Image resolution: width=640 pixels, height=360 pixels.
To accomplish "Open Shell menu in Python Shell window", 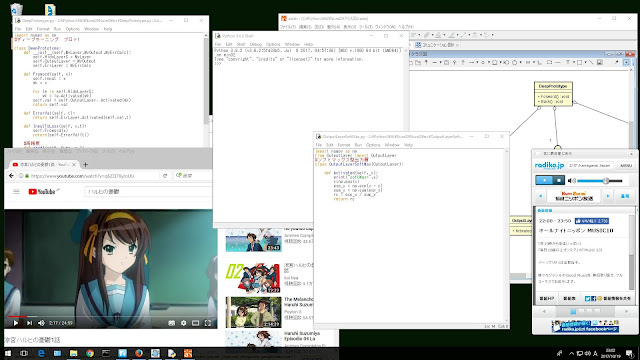I will click(241, 44).
